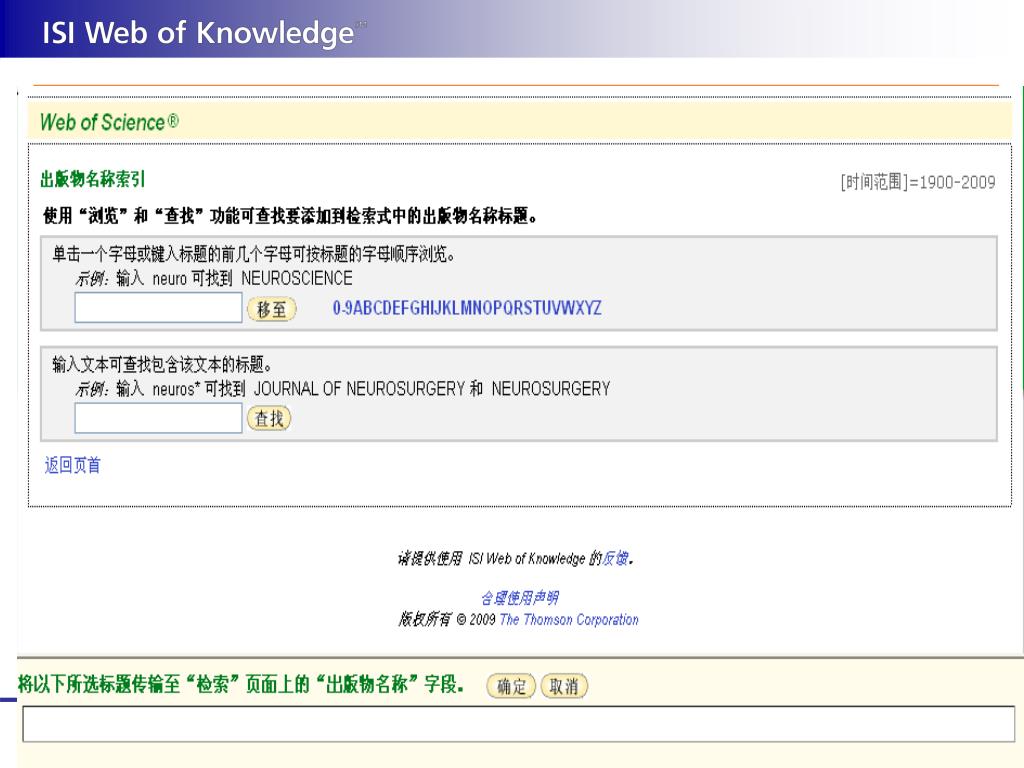Click the 移至 button
The image size is (1024, 768).
pos(271,309)
